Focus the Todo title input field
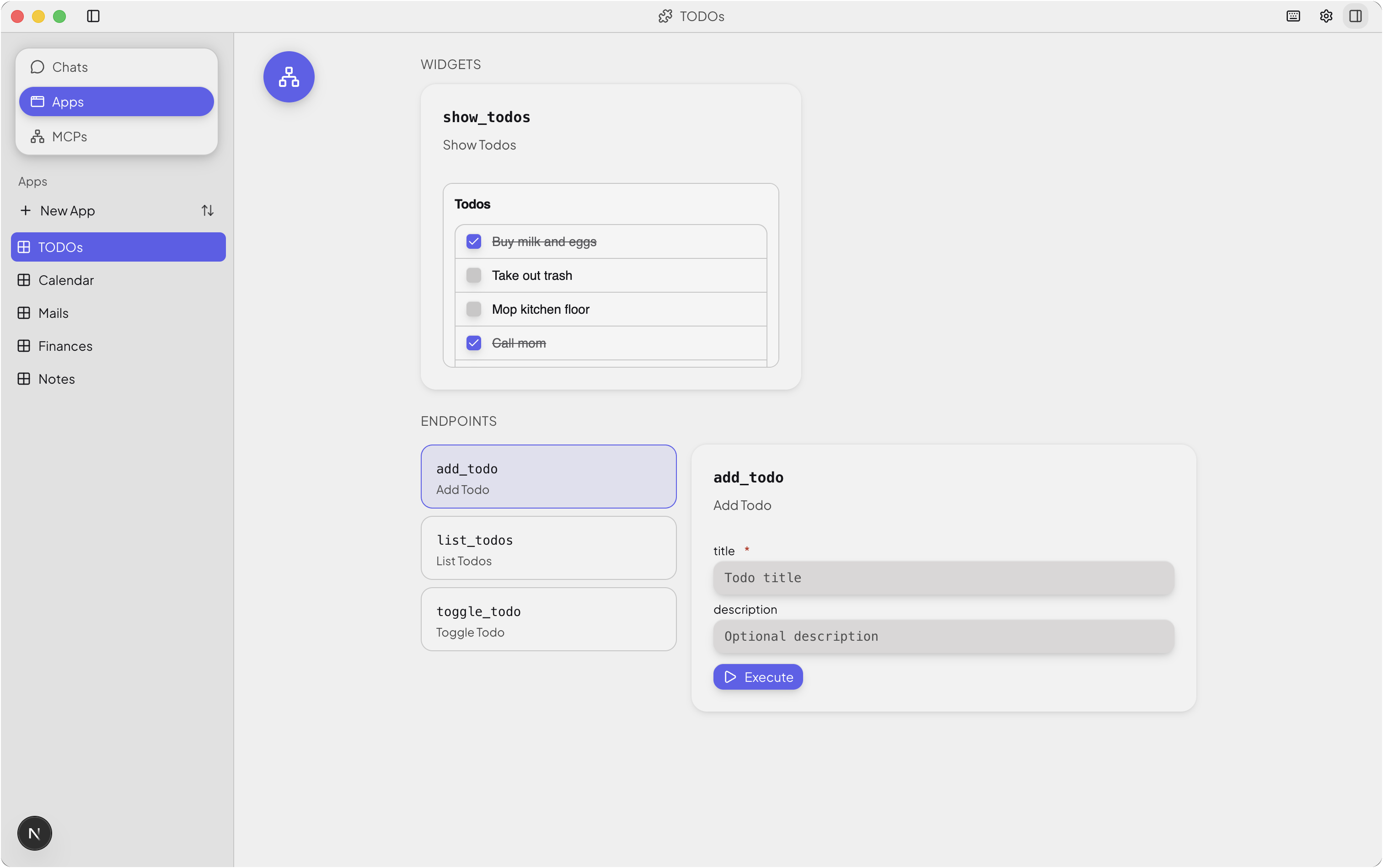The width and height of the screenshot is (1383, 868). pos(943,578)
